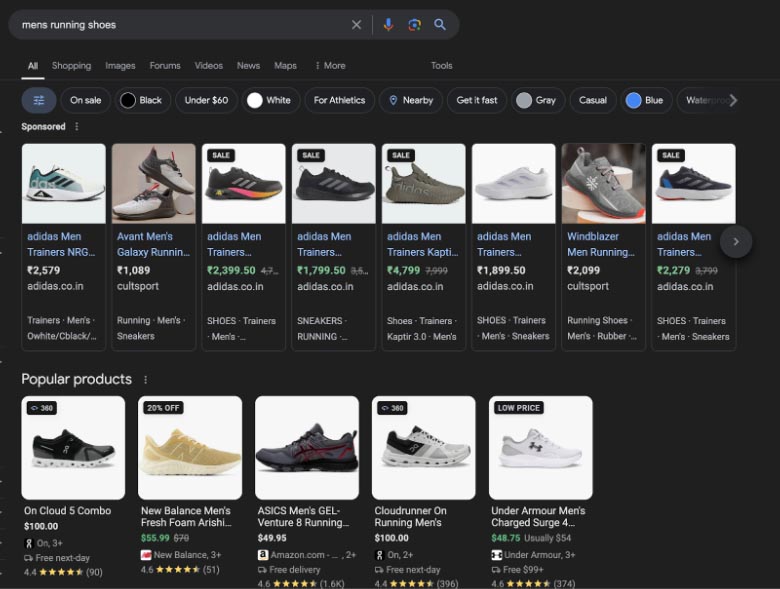Screen dimensions: 780x589
Task: Go to the News tab
Action: pyautogui.click(x=248, y=66)
